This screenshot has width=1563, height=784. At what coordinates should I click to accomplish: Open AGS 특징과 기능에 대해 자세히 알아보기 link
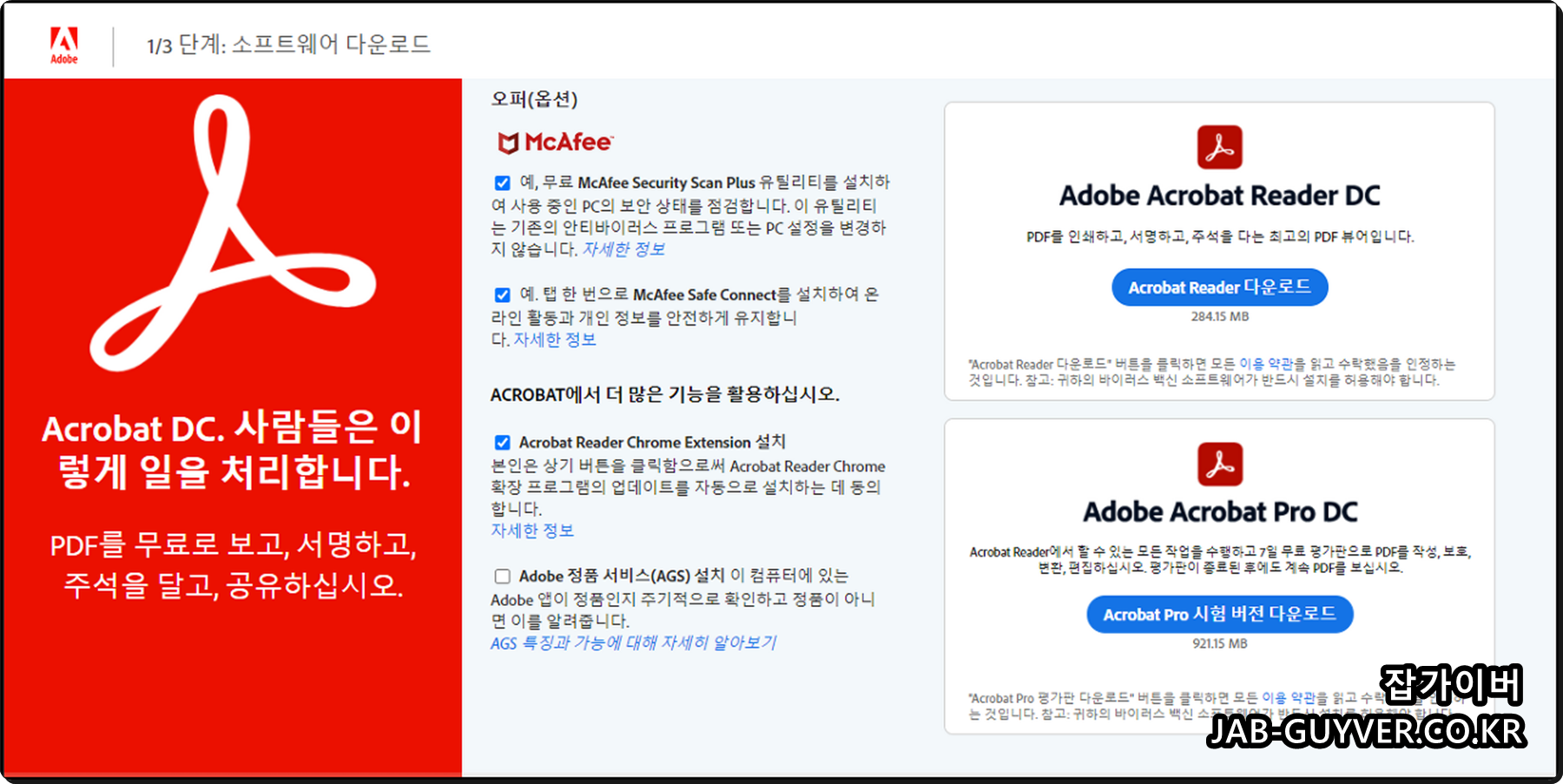[x=633, y=642]
